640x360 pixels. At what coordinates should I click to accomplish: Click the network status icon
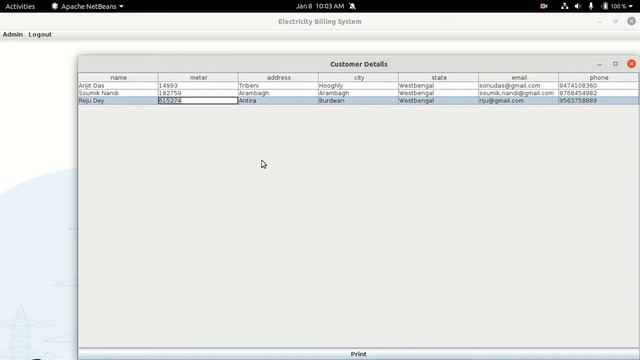564,6
